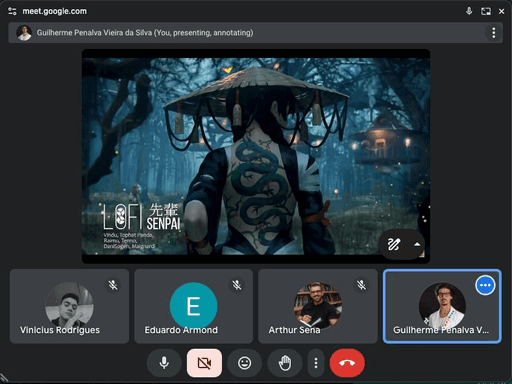Screen dimensions: 512x384
Task: Close the picture-in-picture window
Action: coord(501,11)
